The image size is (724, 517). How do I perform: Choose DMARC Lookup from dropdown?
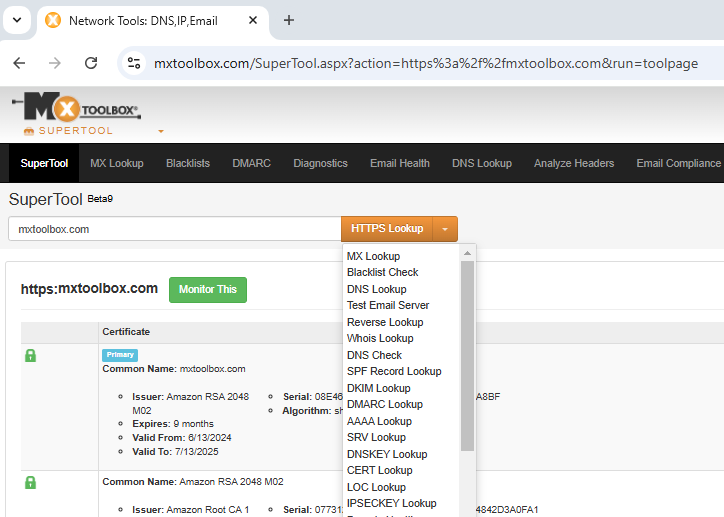[x=385, y=404]
